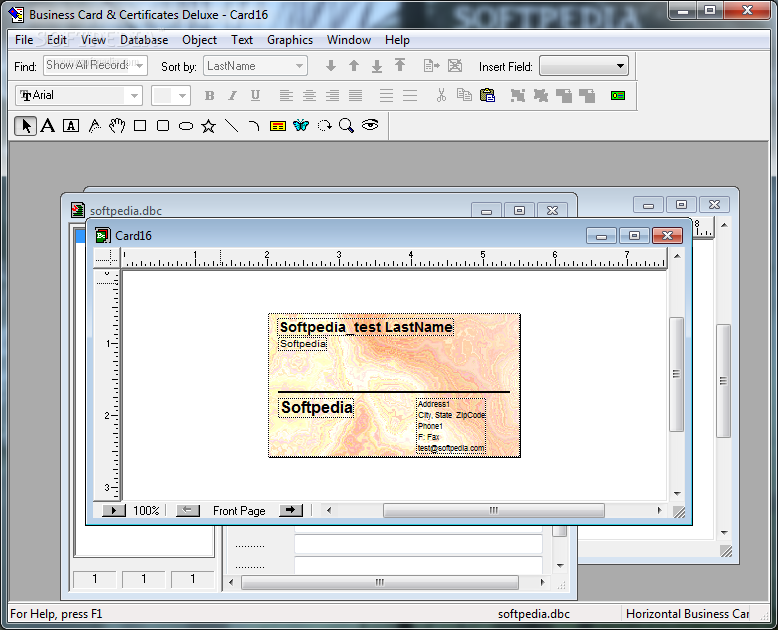Click the previous page arrow button
Screen dimensions: 778x630
tap(188, 510)
